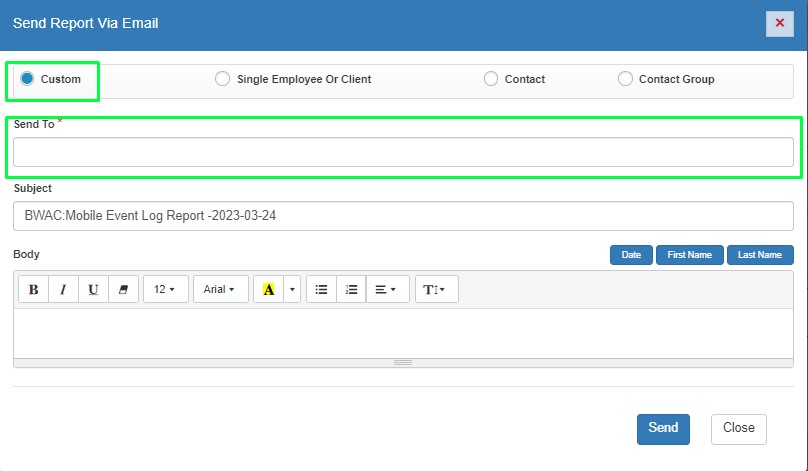Insert the First Name placeholder tag

click(689, 255)
